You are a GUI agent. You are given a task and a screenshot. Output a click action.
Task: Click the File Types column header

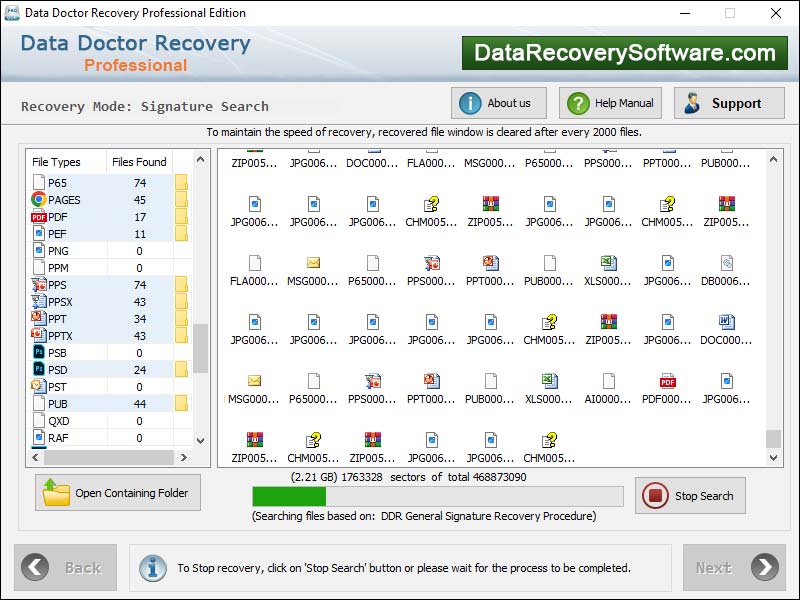(x=56, y=162)
